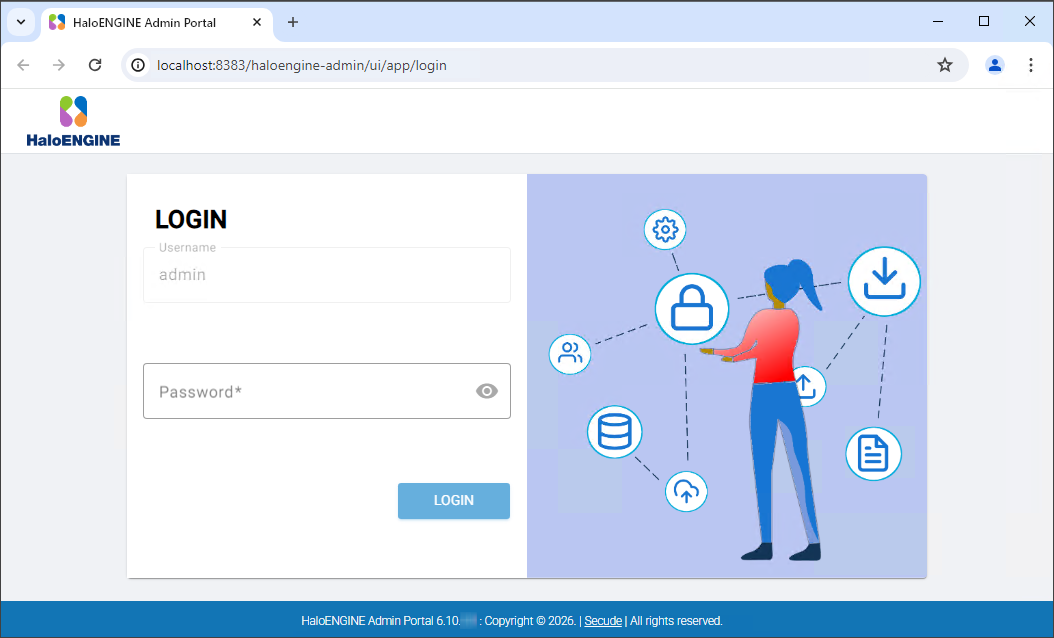Viewport: 1054px width, 638px height.
Task: Click the download icon on the illustration
Action: tap(884, 281)
